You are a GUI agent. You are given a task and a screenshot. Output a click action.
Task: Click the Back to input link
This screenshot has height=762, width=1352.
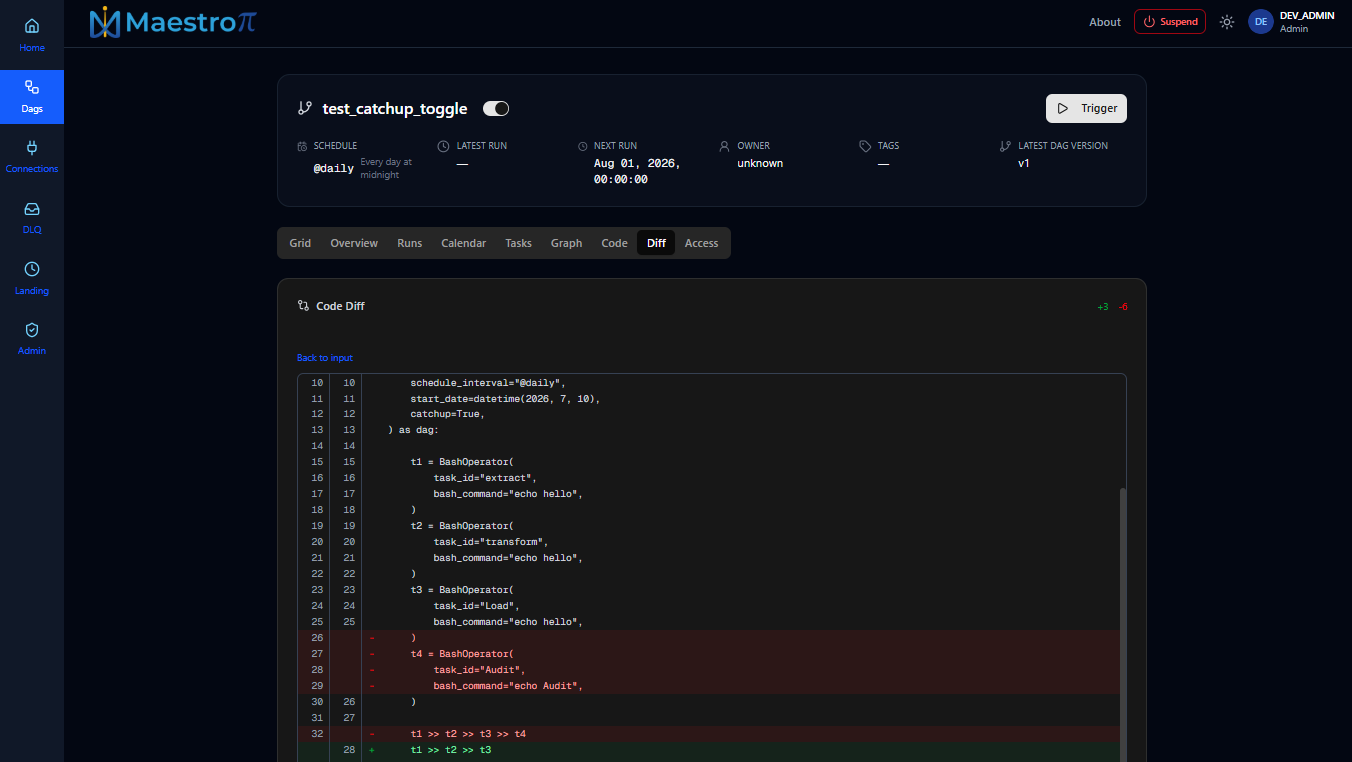325,358
